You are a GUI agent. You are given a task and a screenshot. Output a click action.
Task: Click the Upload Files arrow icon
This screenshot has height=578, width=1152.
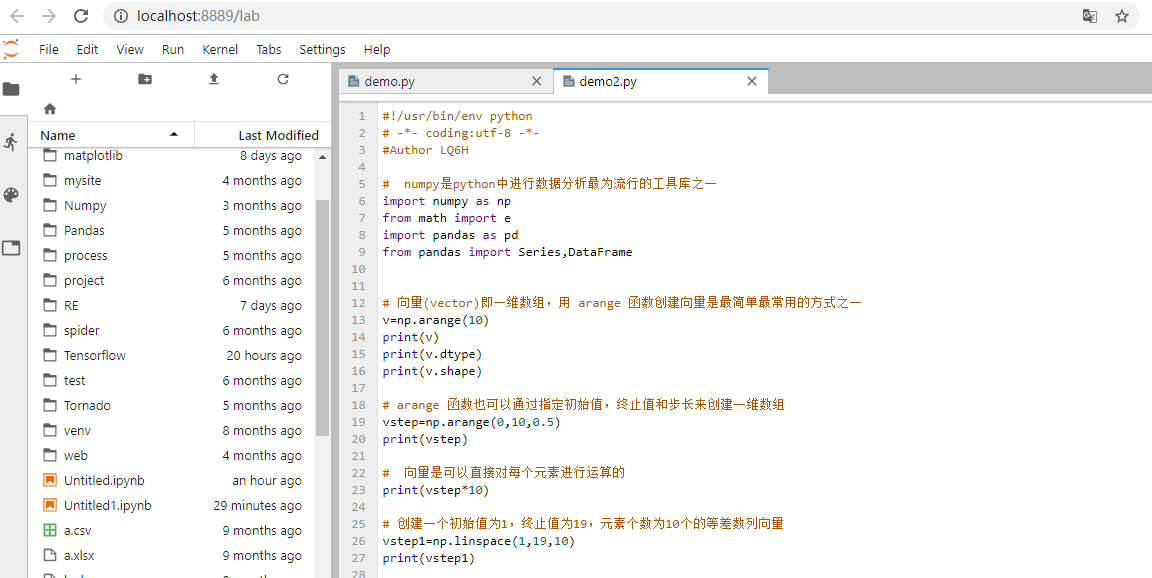click(213, 79)
